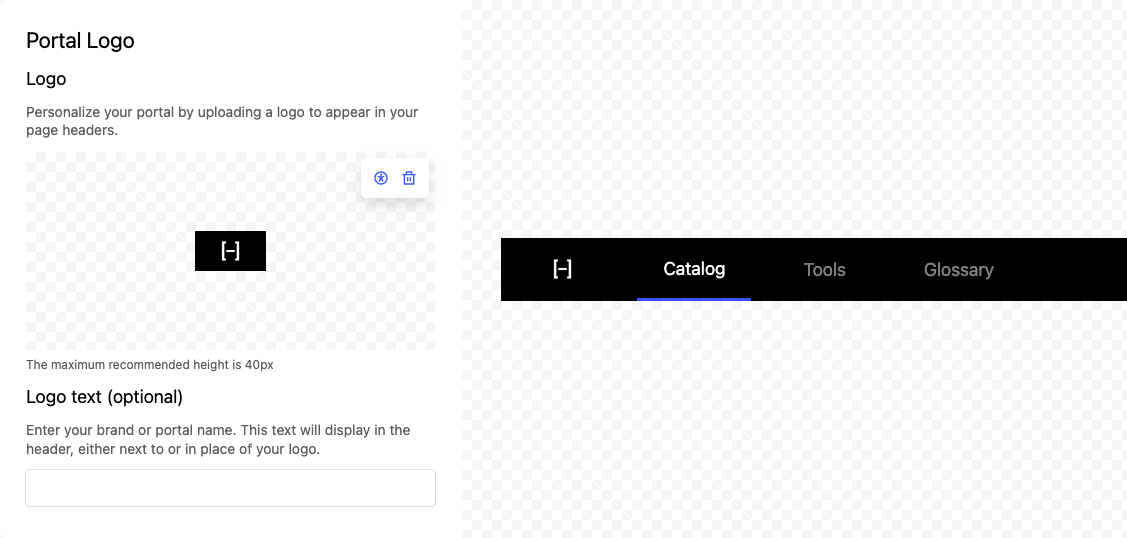This screenshot has height=538, width=1127.
Task: Select the uploaded logo thumbnail image
Action: click(230, 251)
